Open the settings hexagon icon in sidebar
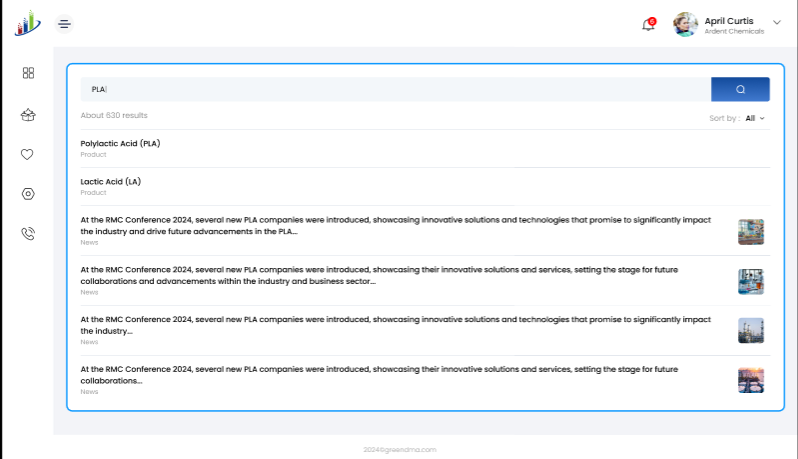Screen dimensions: 798x459 point(28,194)
